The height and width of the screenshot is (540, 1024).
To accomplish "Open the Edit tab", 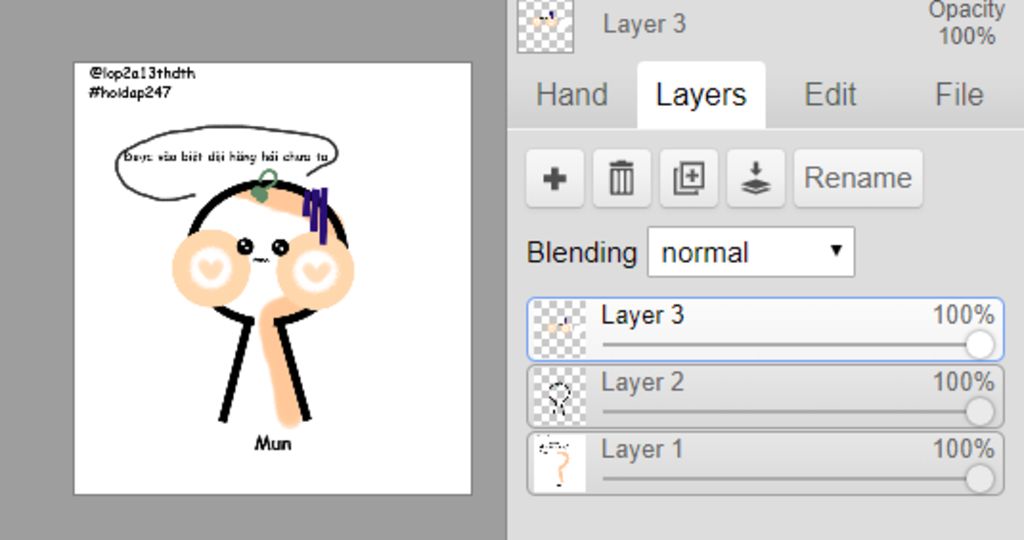I will pyautogui.click(x=829, y=95).
